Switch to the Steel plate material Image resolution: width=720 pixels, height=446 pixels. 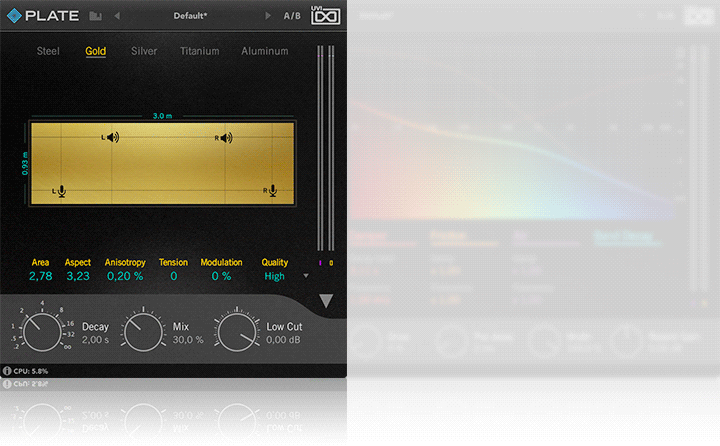(48, 51)
